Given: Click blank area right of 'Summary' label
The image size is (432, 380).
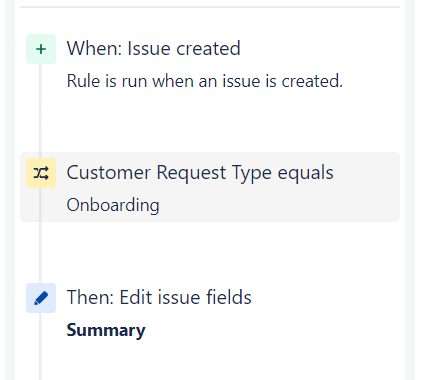Looking at the screenshot, I should [272, 330].
